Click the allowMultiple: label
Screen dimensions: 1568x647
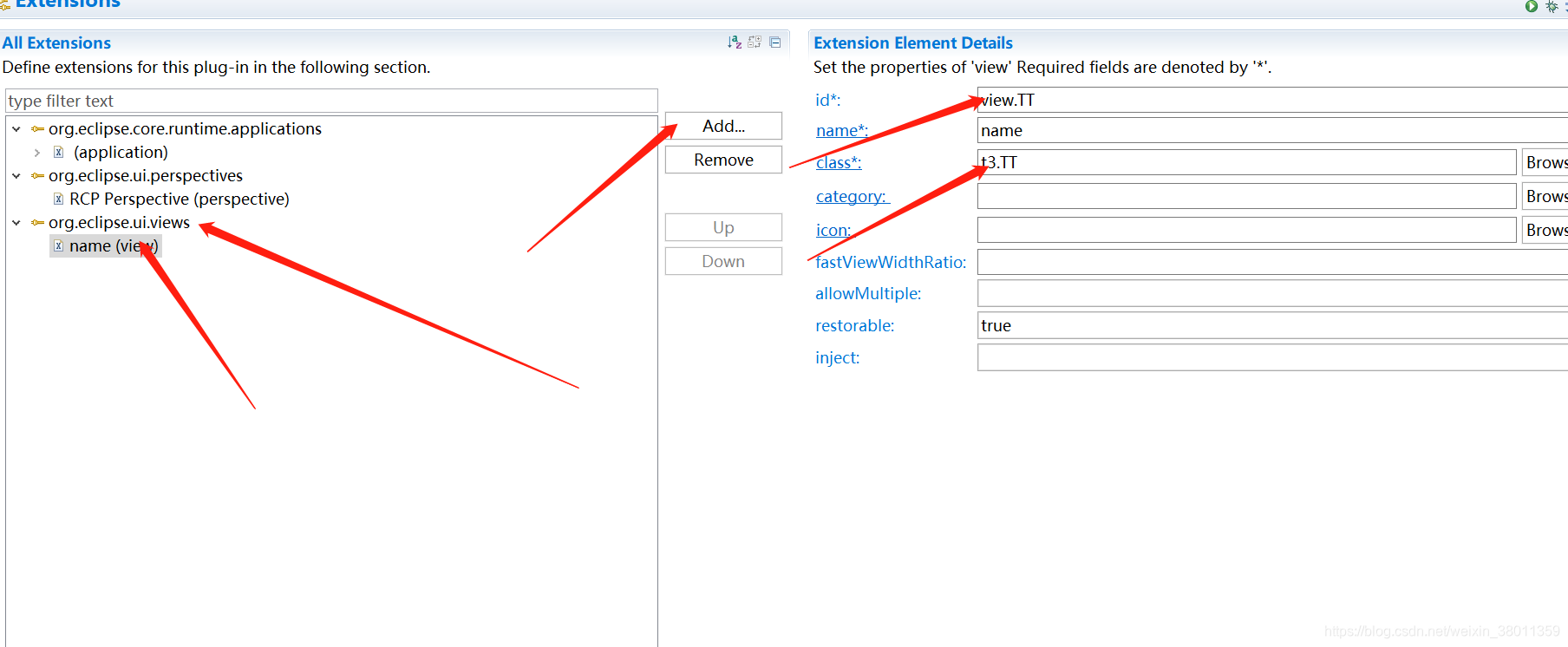(868, 293)
